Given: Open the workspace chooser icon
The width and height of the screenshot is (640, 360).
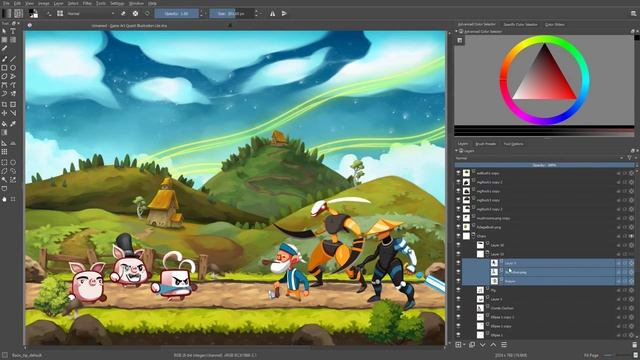Looking at the screenshot, I should [x=633, y=13].
